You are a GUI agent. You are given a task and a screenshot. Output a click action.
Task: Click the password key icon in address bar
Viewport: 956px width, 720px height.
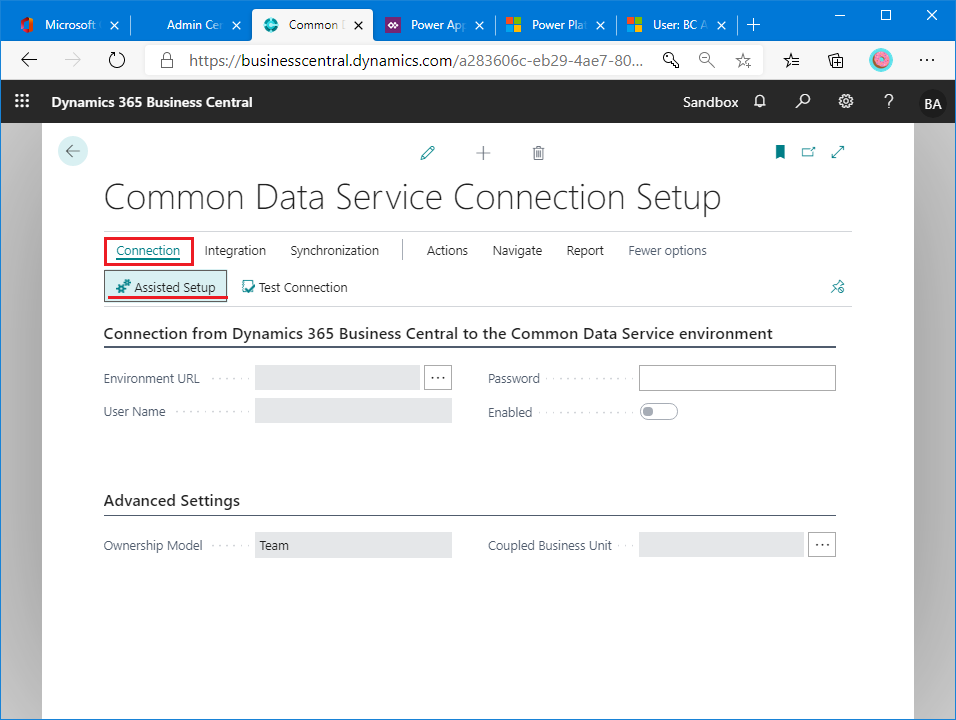pos(671,60)
